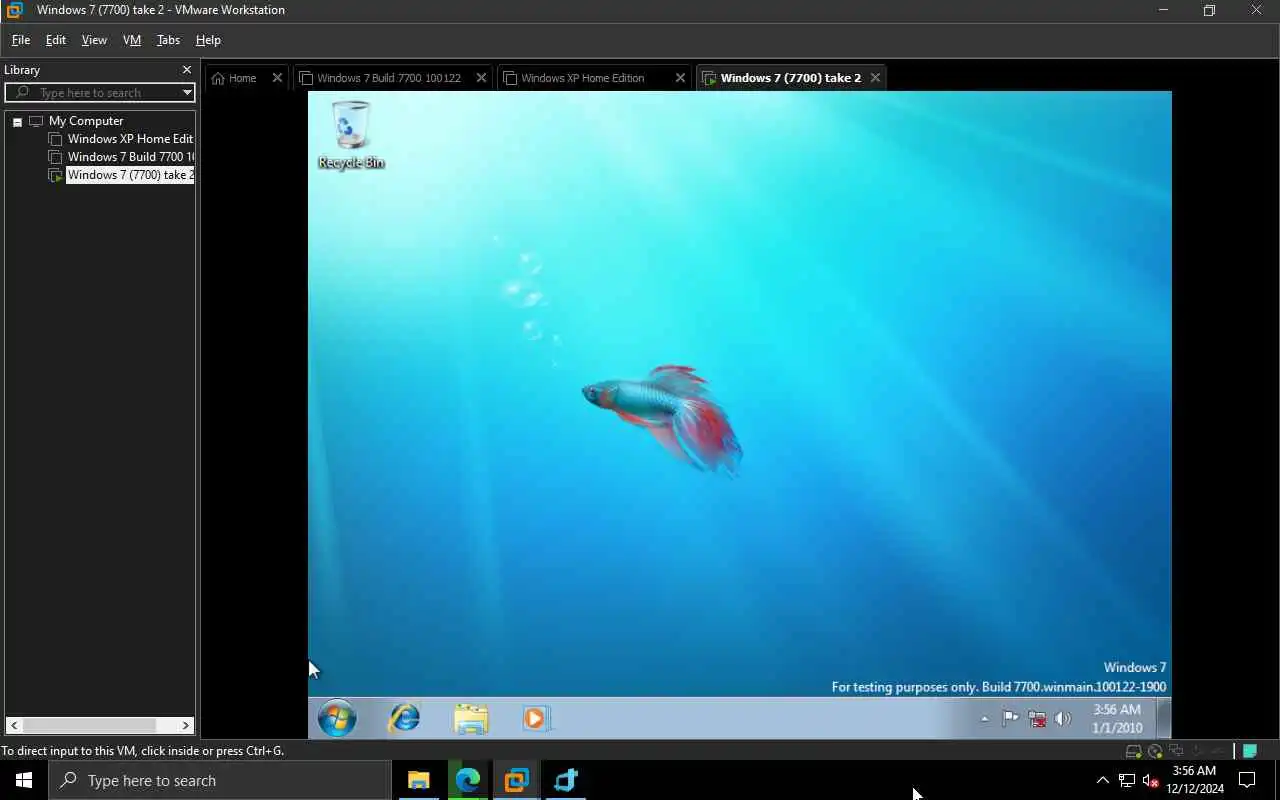This screenshot has height=800, width=1280.
Task: Open the Recycle Bin icon on guest desktop
Action: pyautogui.click(x=351, y=135)
